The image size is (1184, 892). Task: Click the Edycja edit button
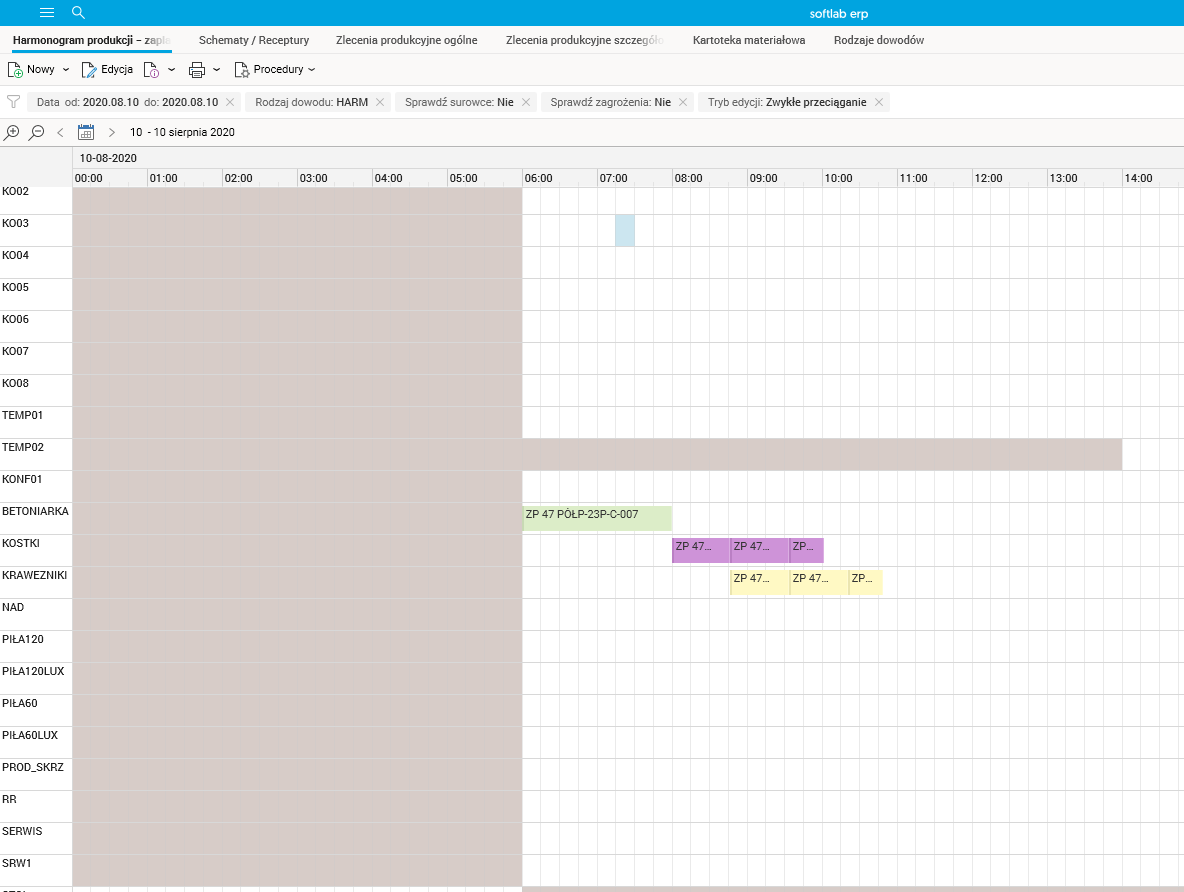click(x=107, y=69)
